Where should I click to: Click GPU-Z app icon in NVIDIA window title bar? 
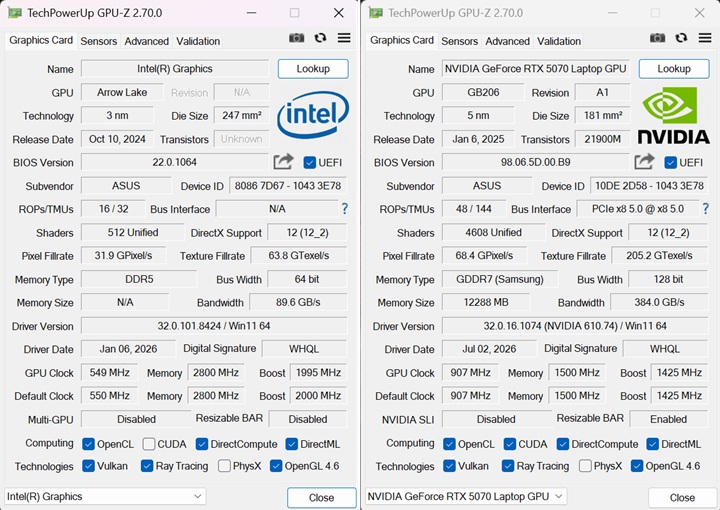pos(376,12)
